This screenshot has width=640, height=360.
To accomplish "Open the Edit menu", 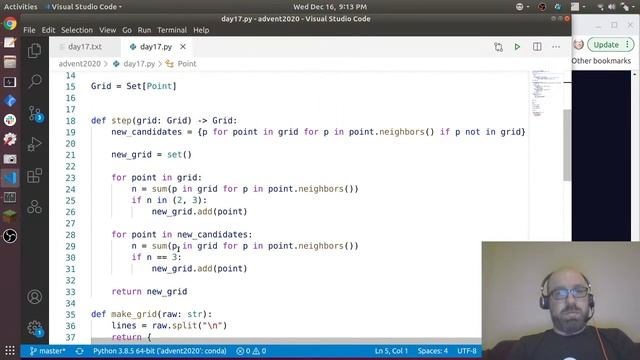I will 48,30.
